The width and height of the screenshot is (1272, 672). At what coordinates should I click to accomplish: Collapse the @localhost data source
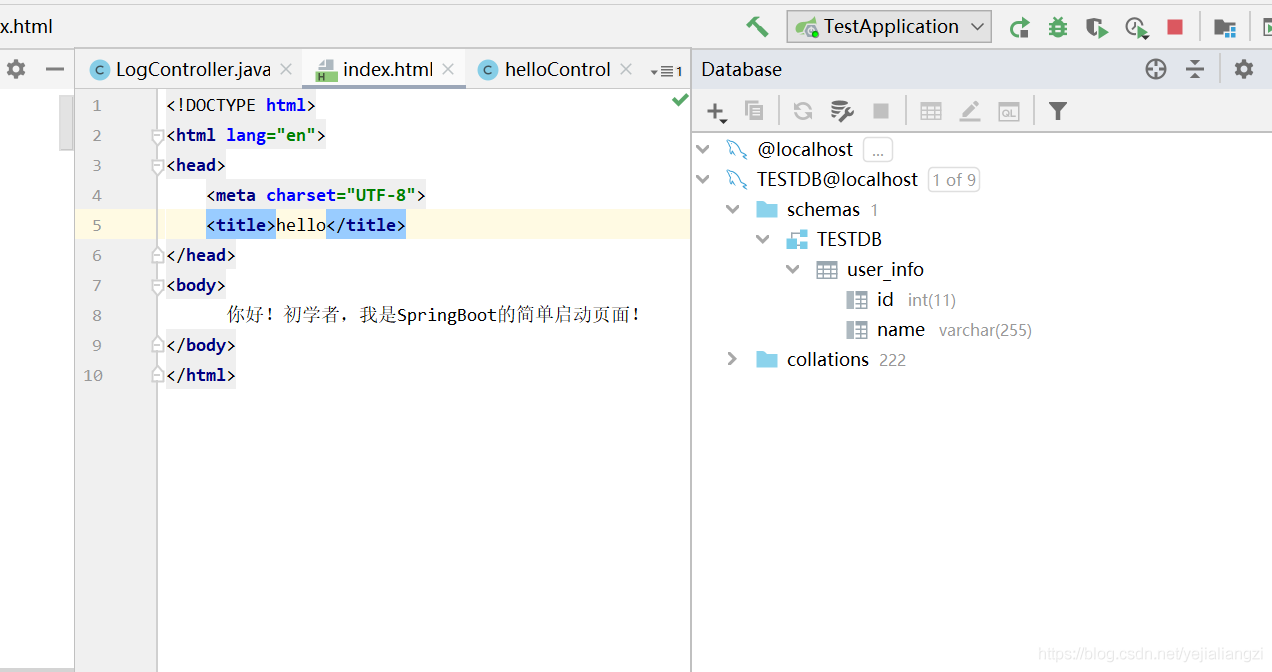[x=703, y=149]
